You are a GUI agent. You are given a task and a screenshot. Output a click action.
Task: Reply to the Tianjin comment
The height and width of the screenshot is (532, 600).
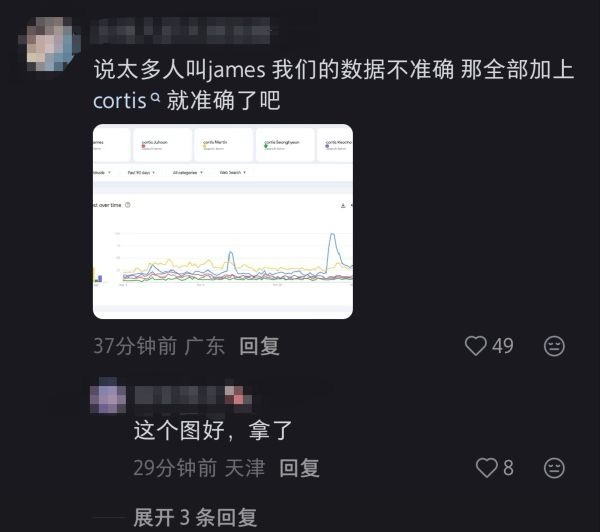[x=299, y=468]
